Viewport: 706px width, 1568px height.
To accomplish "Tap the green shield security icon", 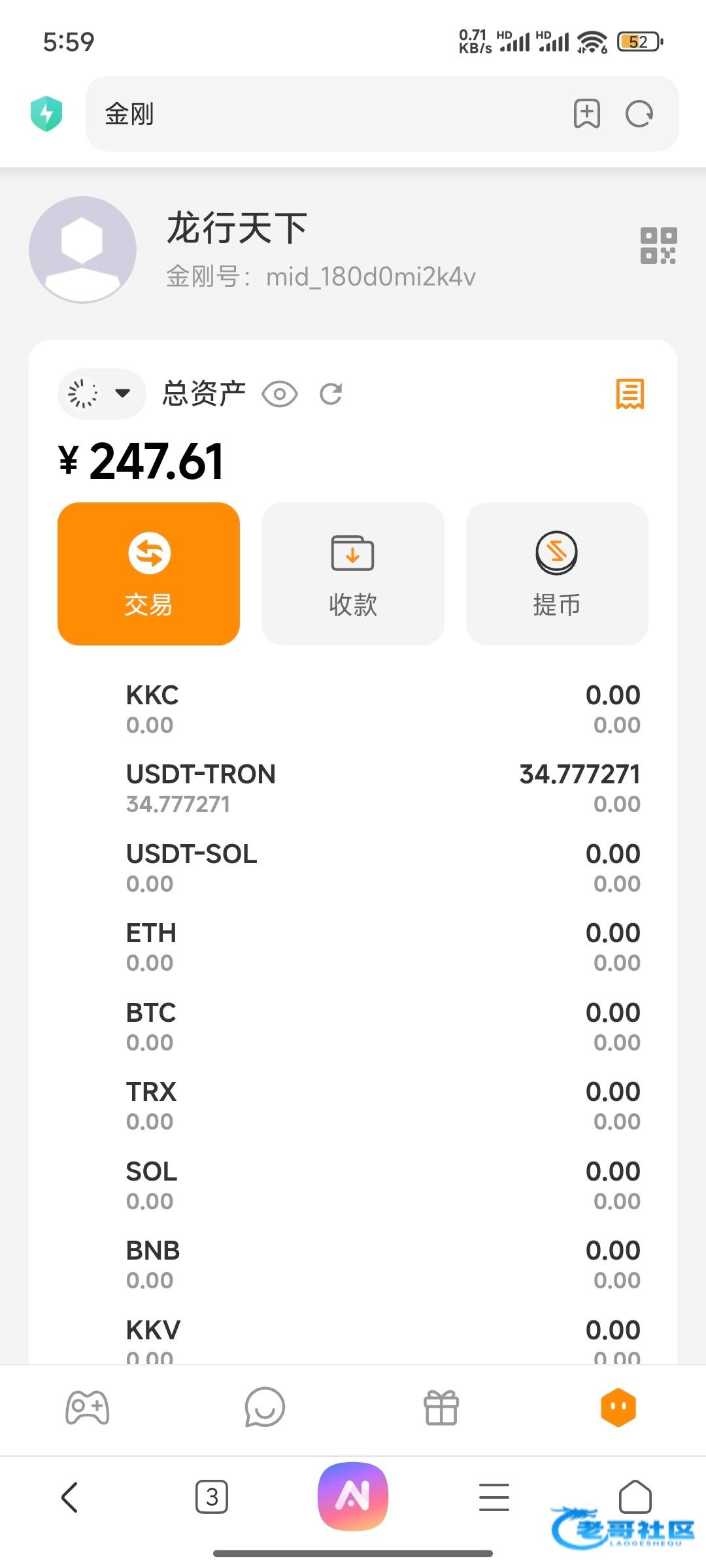I will pyautogui.click(x=46, y=114).
